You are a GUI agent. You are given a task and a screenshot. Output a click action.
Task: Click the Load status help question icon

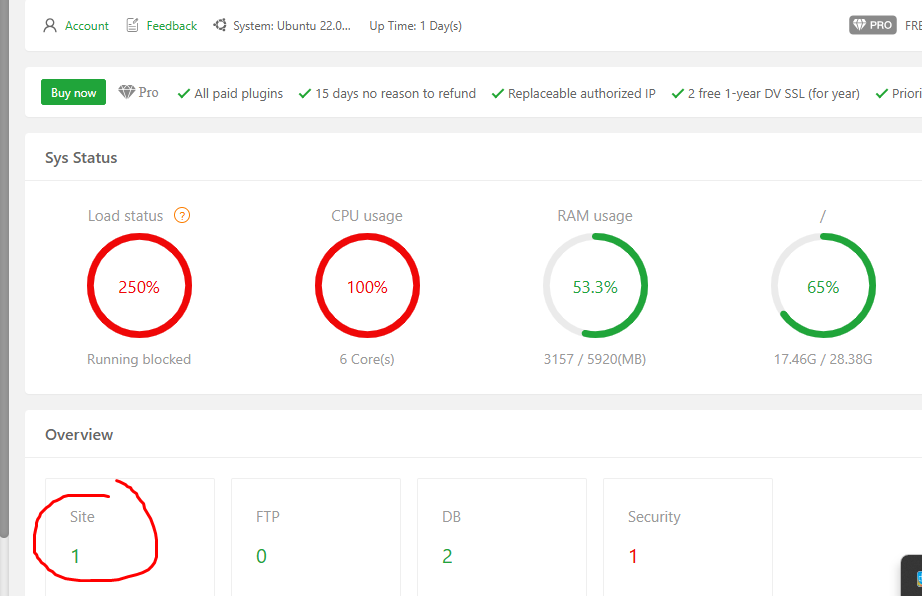pos(182,216)
